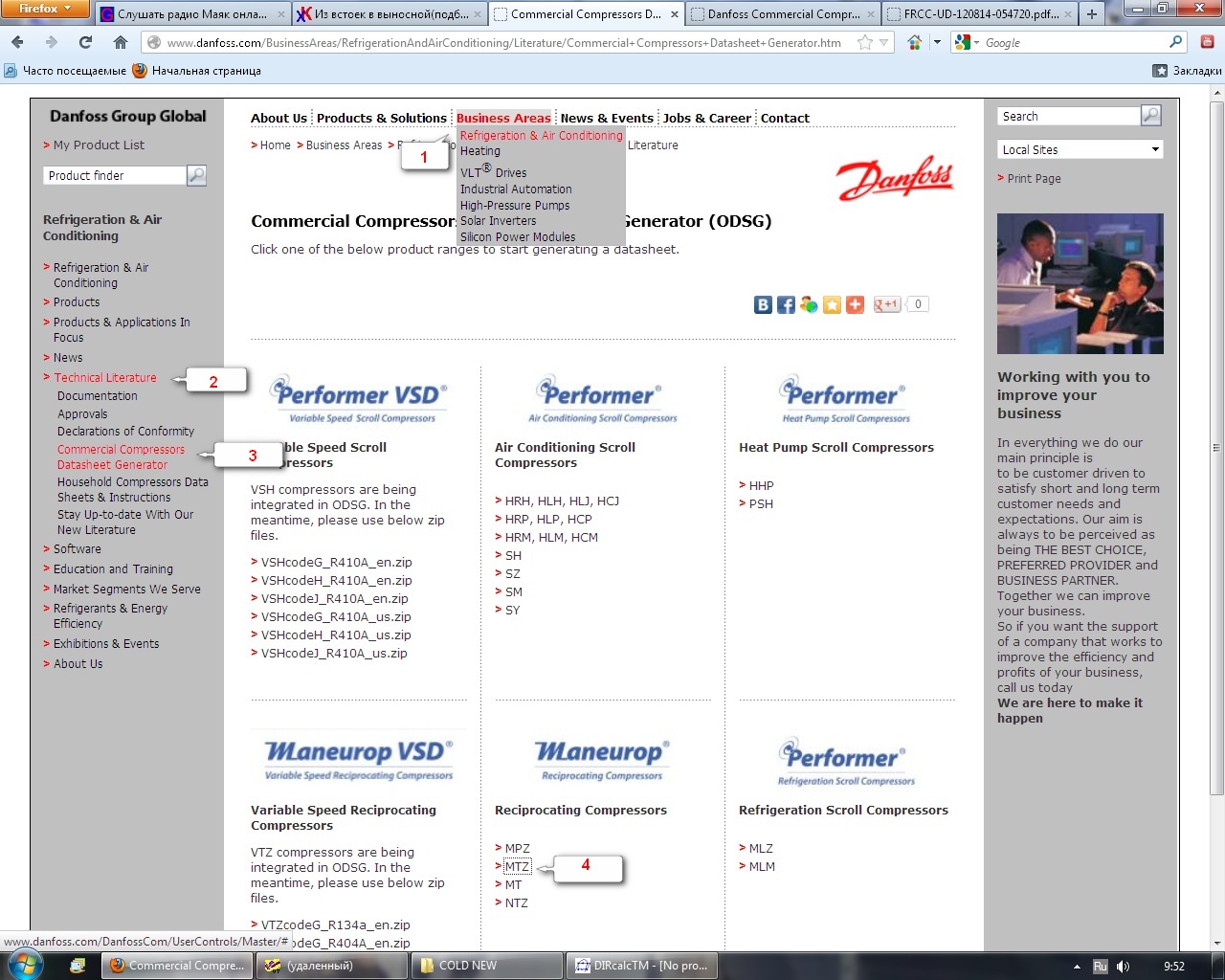Bookmark page with the star icon in address bar

865,42
